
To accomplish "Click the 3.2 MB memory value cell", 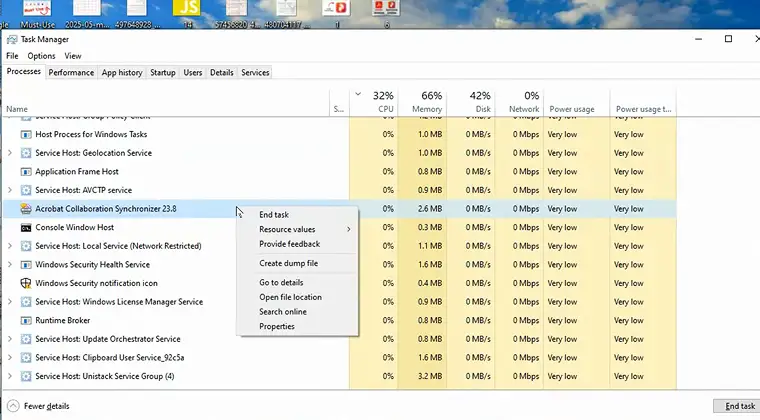I will pos(422,376).
